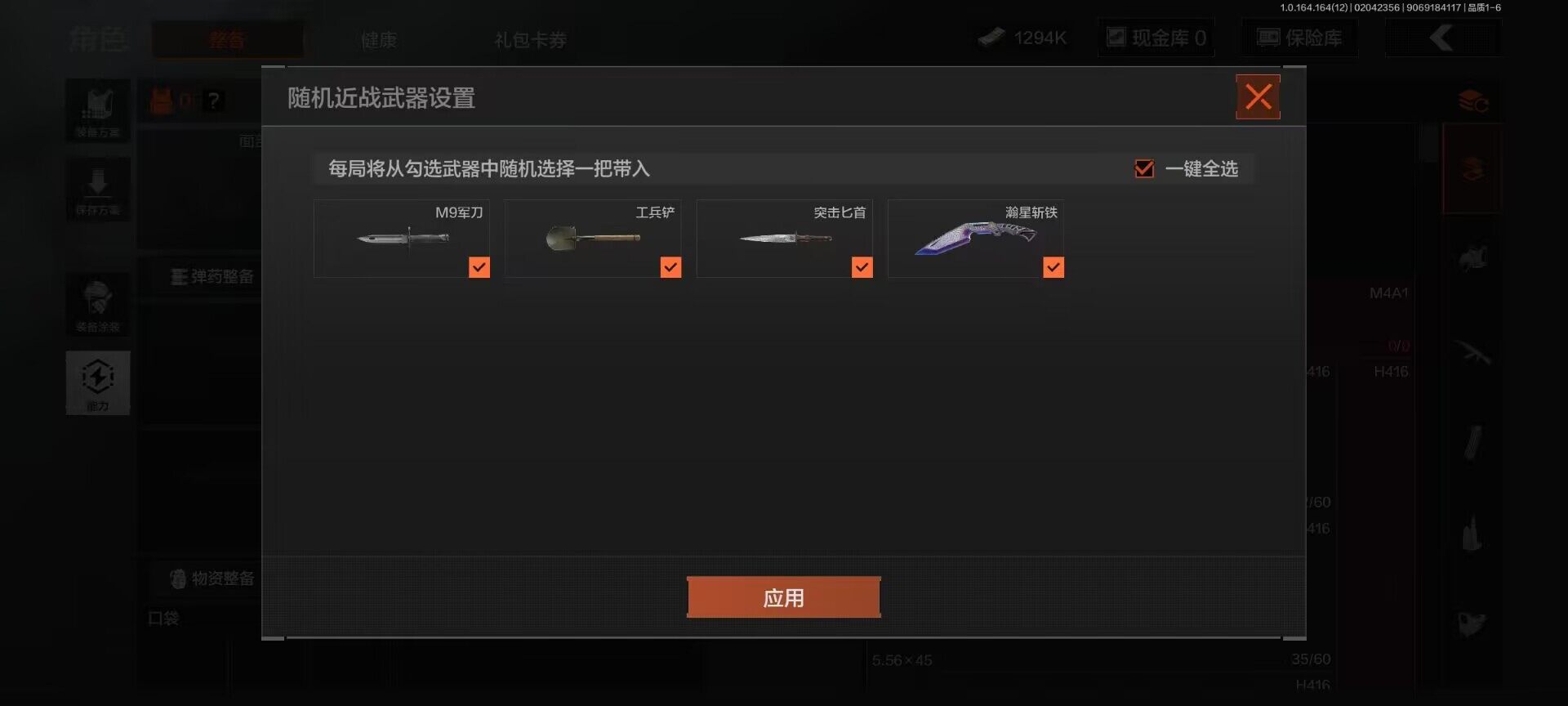Click the back arrow icon top right
The width and height of the screenshot is (1568, 706).
pos(1442,38)
